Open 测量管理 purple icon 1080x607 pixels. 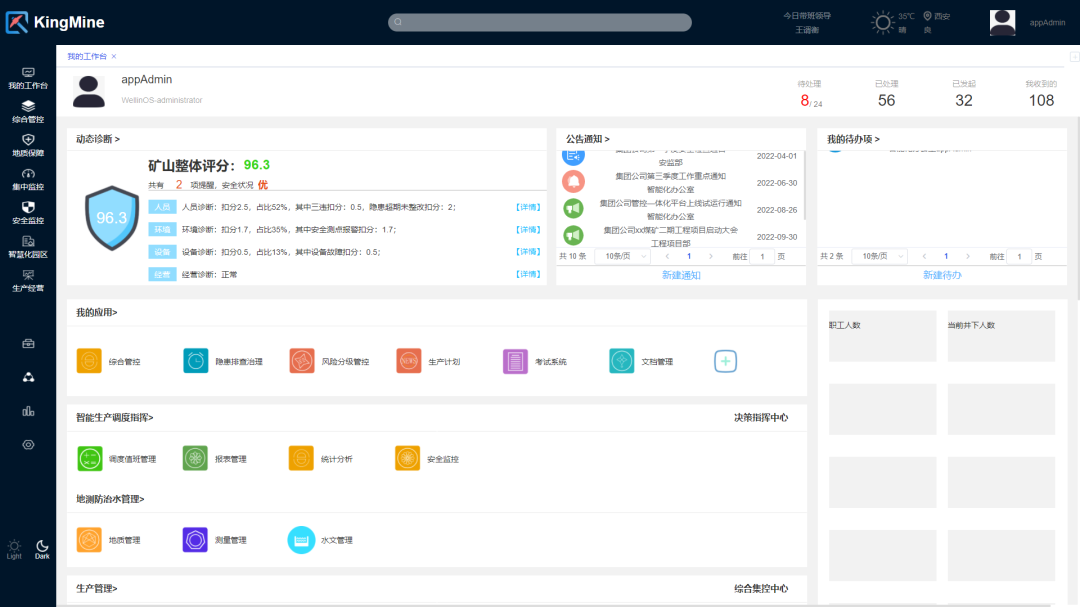point(195,540)
